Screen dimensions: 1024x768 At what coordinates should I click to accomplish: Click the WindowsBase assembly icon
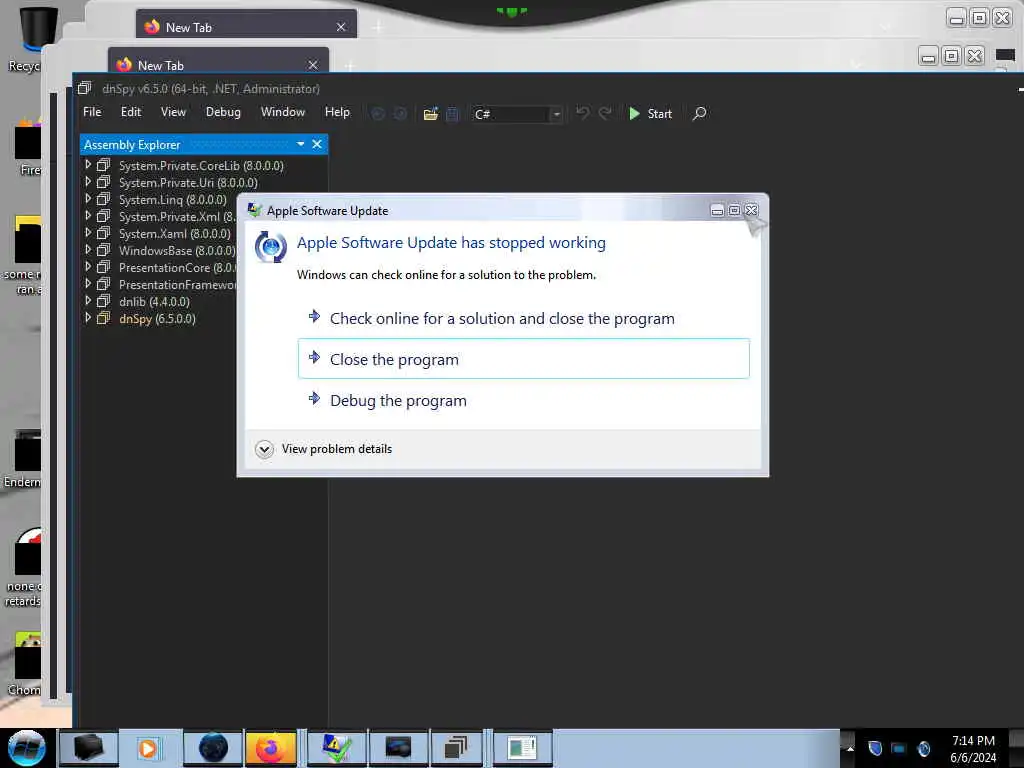pos(103,250)
